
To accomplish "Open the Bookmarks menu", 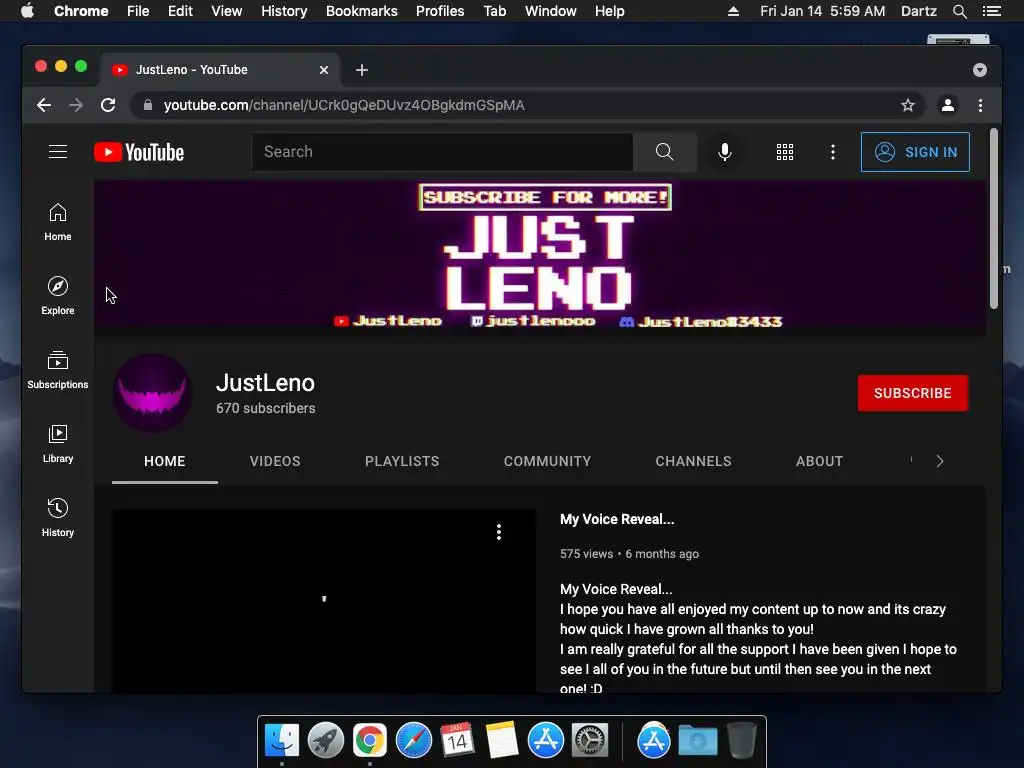I will [362, 11].
